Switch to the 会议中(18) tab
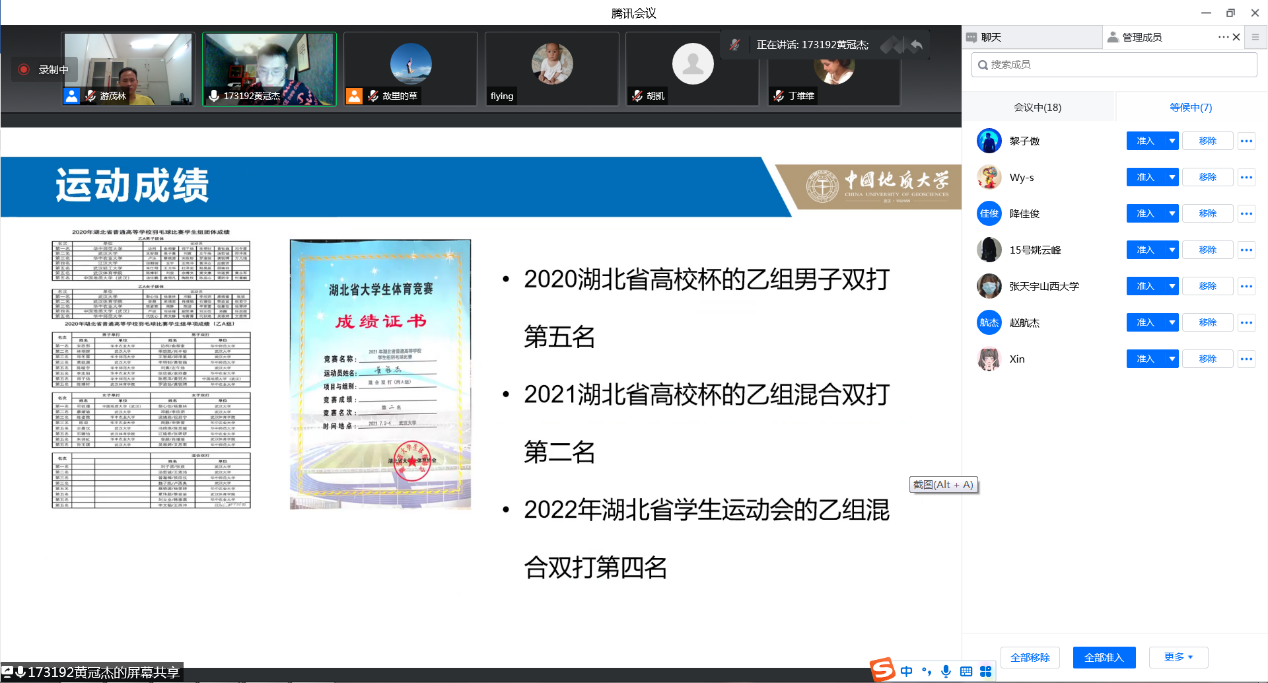 tap(1038, 107)
